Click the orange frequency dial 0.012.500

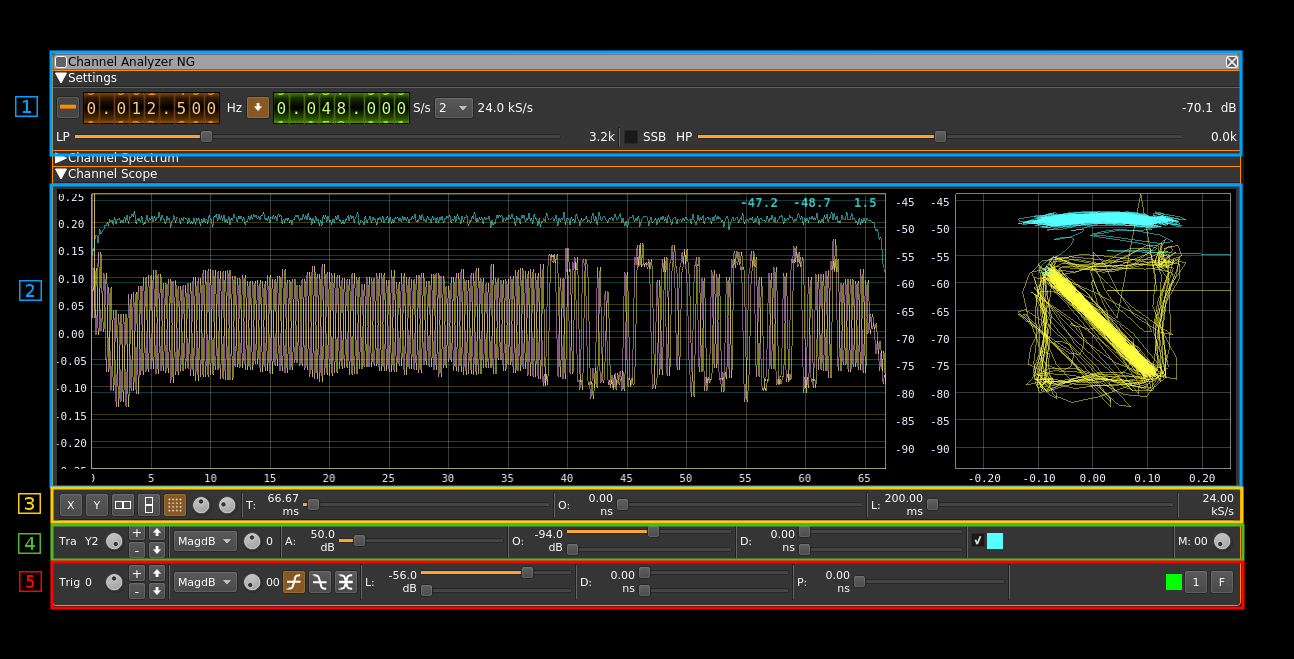coord(151,108)
